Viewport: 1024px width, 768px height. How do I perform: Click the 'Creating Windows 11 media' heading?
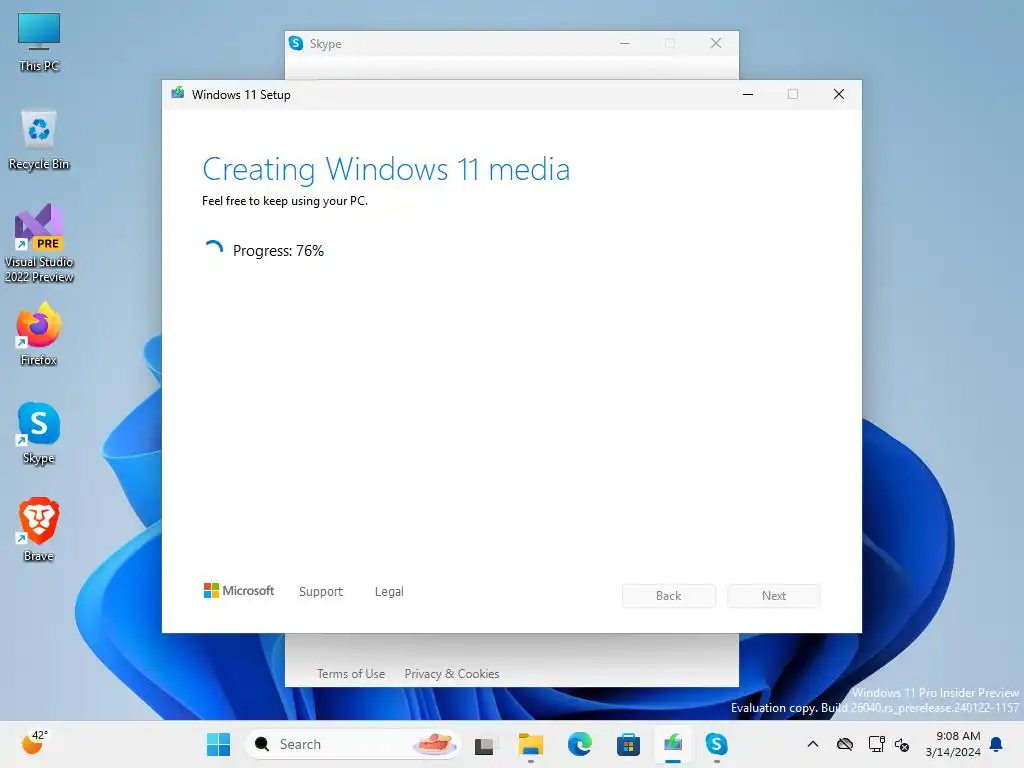[x=386, y=169]
